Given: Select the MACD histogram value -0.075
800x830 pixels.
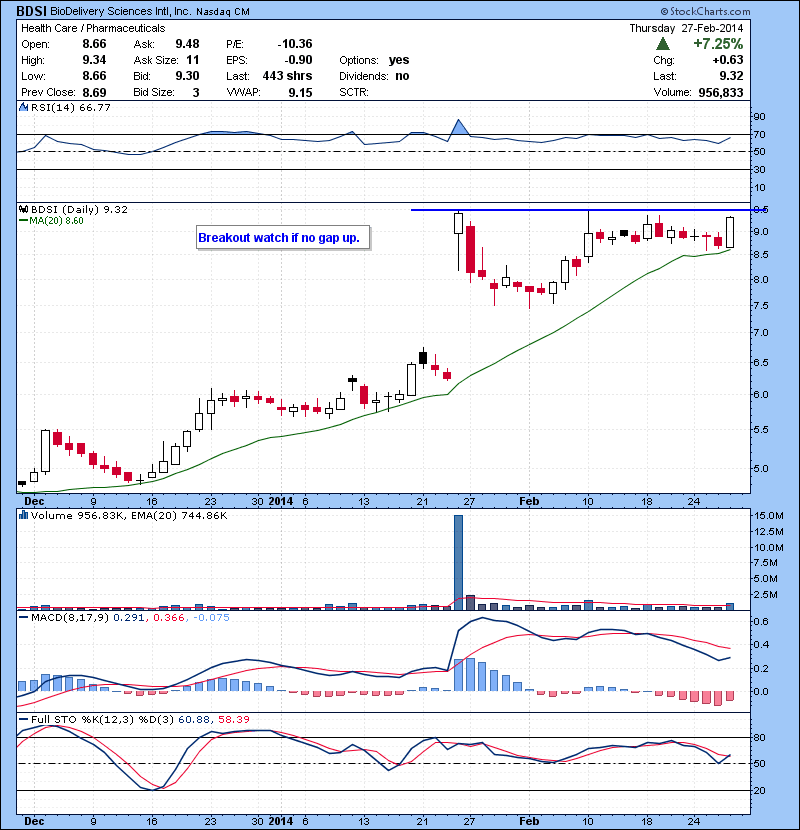Looking at the screenshot, I should (211, 617).
